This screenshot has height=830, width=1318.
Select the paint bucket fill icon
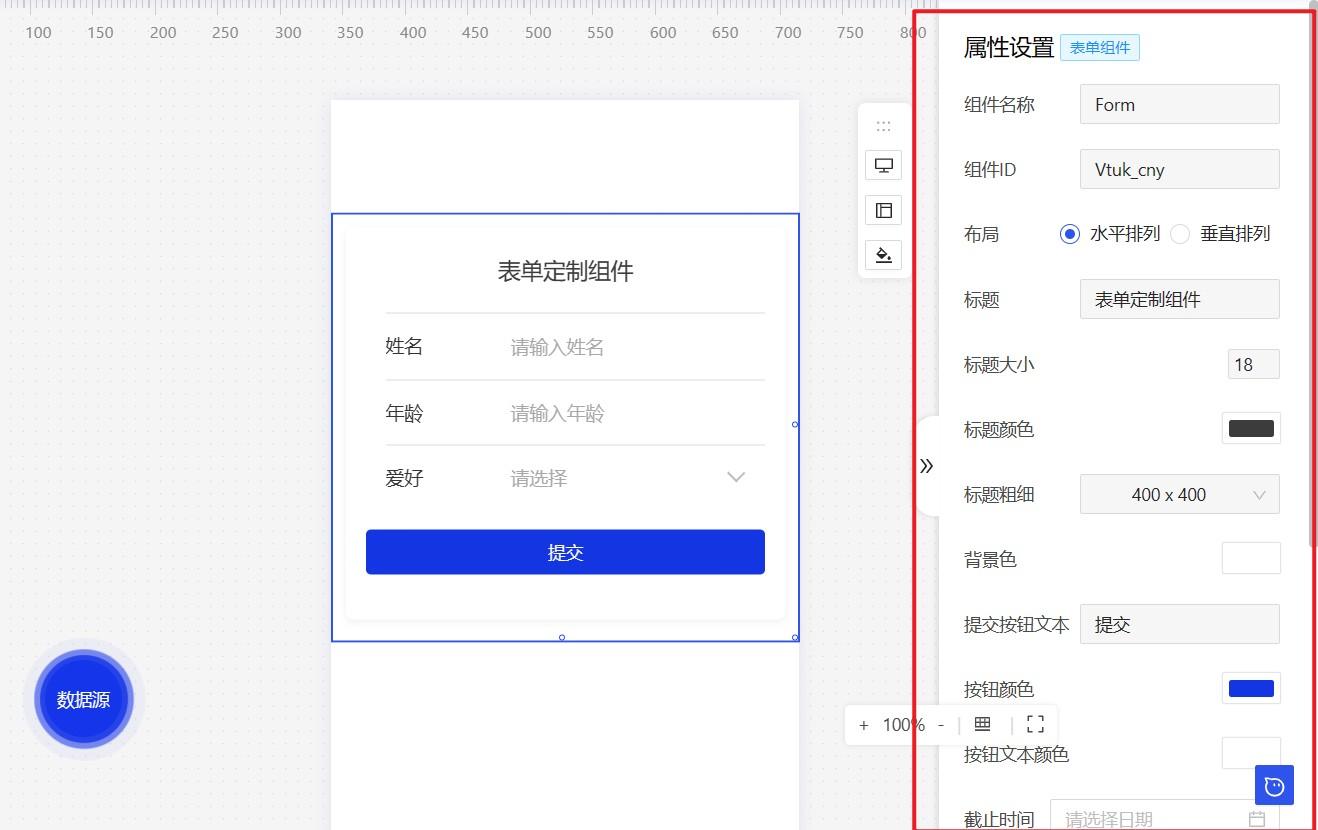[x=883, y=255]
